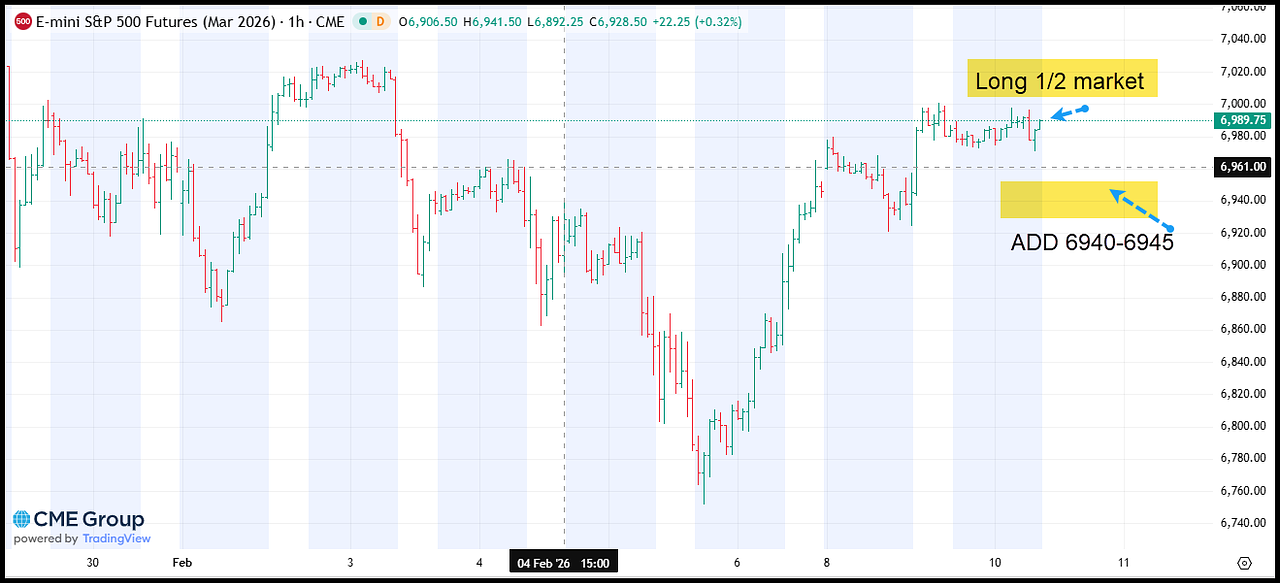The image size is (1280, 583).
Task: Select the 'ADD 6940-6945' text label
Action: [1091, 242]
